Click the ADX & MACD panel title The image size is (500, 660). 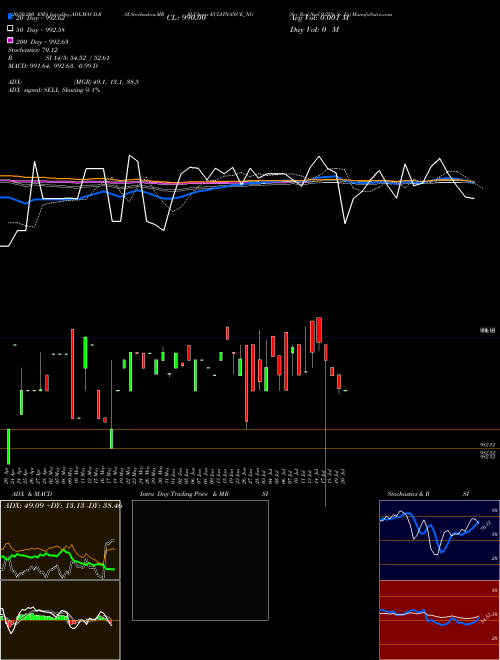pyautogui.click(x=32, y=494)
